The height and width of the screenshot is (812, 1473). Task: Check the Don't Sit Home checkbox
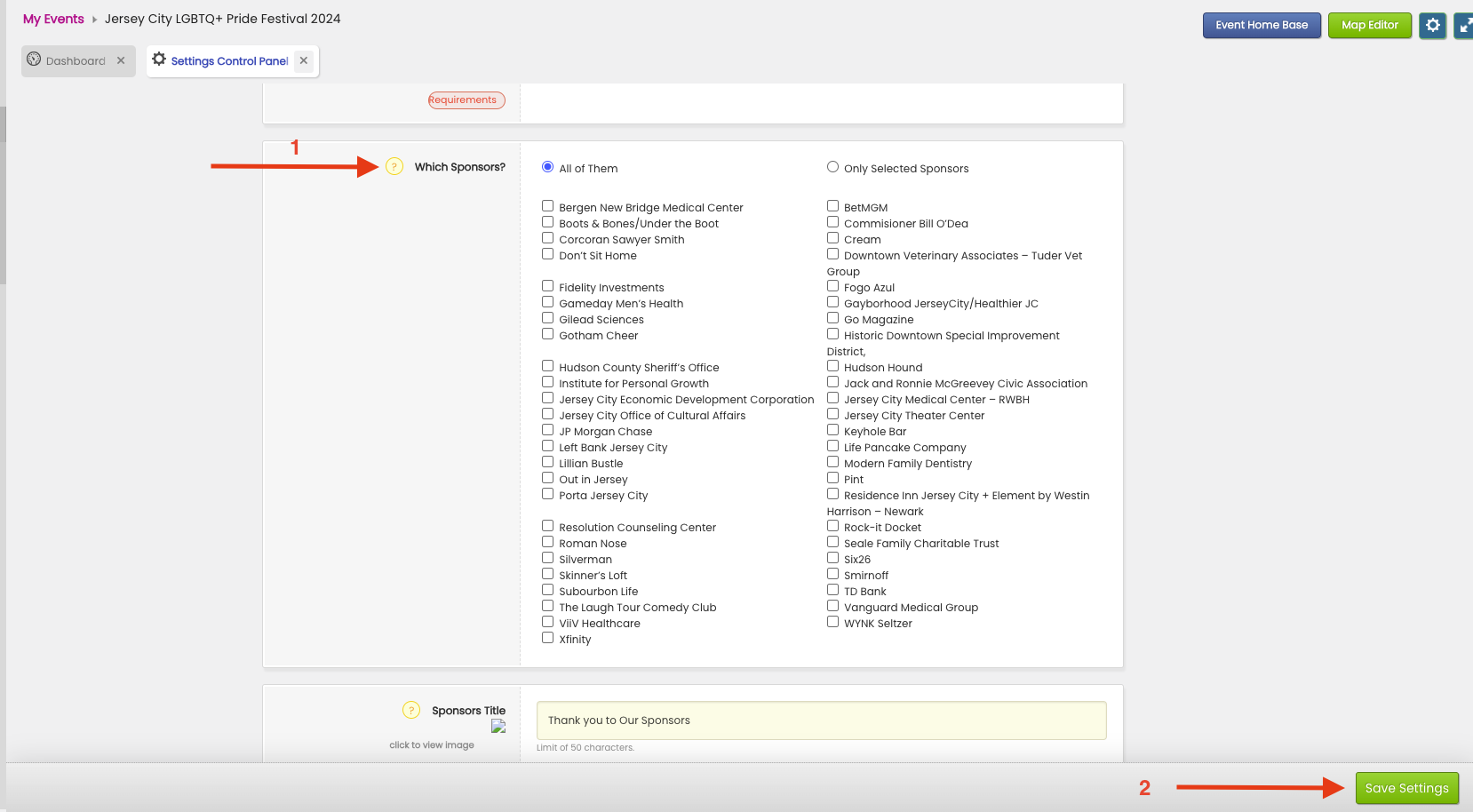point(548,254)
